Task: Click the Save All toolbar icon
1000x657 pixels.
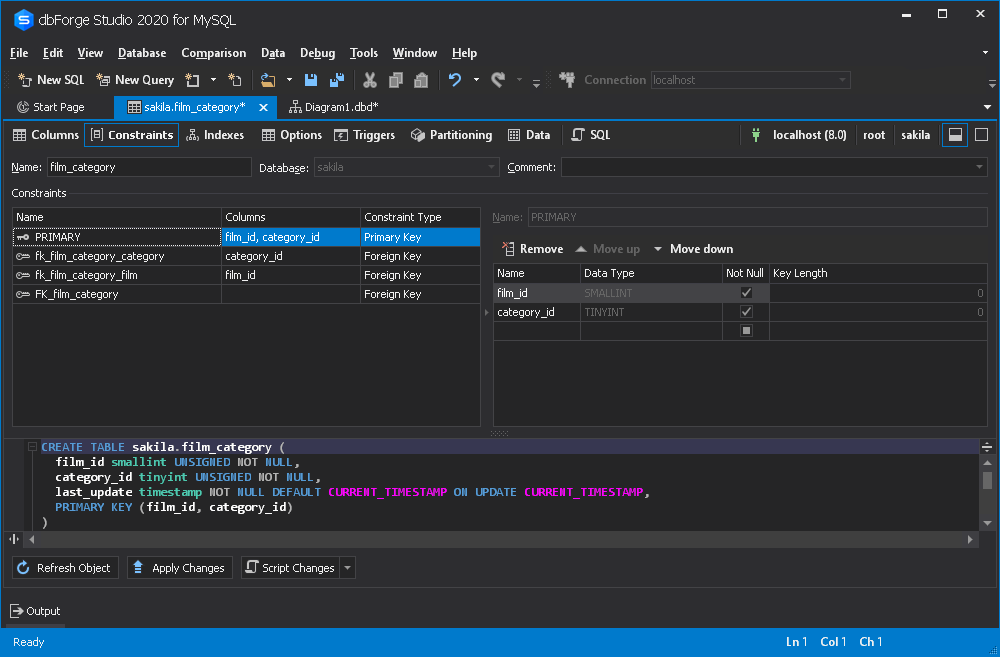Action: (x=338, y=80)
